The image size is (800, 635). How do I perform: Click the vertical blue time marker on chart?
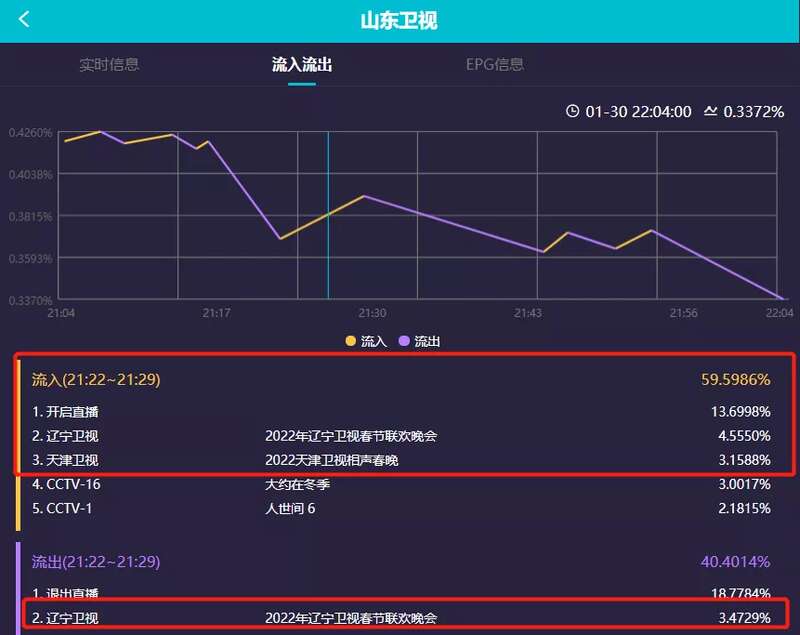[328, 215]
